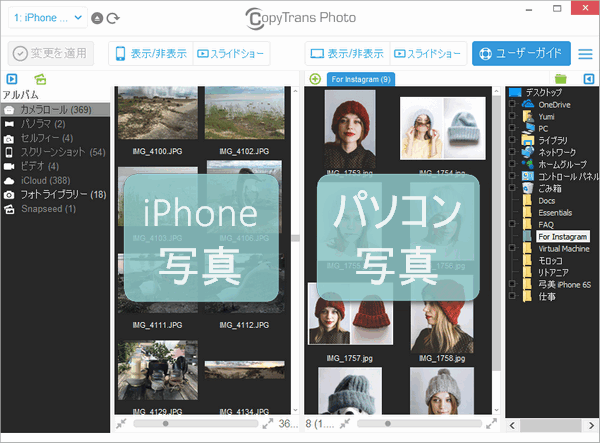
Task: Click folder tree horizontal scrollbar right arrow
Action: (x=591, y=425)
